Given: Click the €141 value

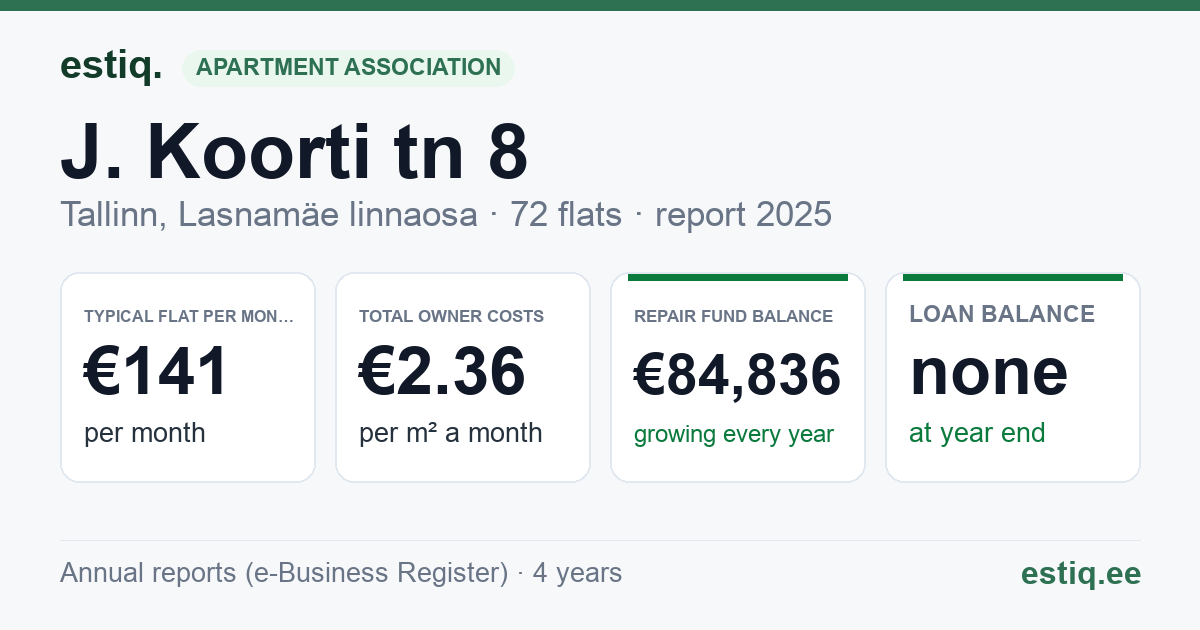Looking at the screenshot, I should pos(157,372).
